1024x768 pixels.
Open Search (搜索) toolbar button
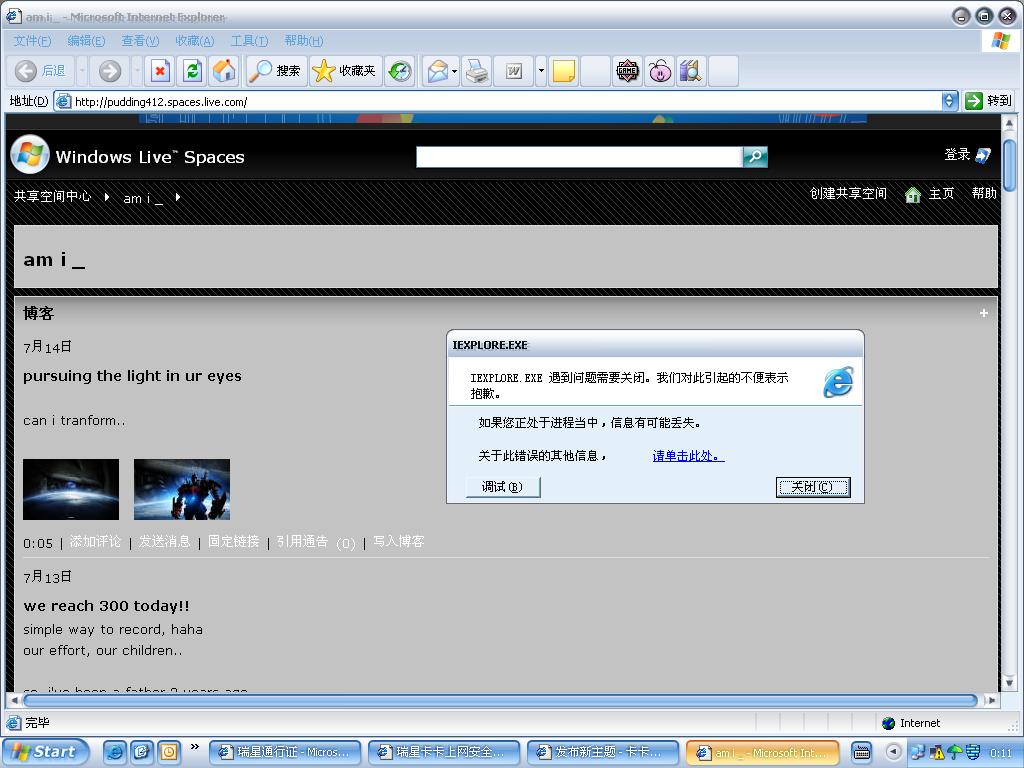pyautogui.click(x=275, y=71)
